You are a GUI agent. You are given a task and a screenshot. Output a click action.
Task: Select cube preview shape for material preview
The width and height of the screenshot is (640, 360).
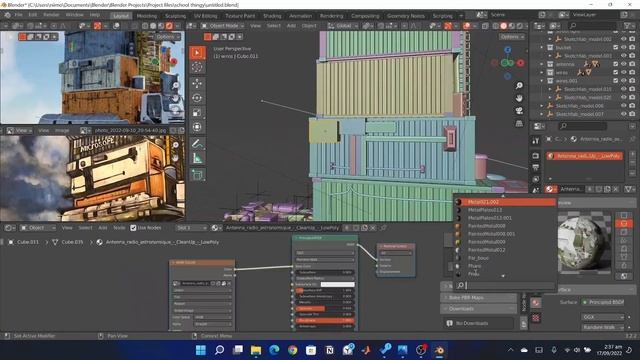(624, 232)
